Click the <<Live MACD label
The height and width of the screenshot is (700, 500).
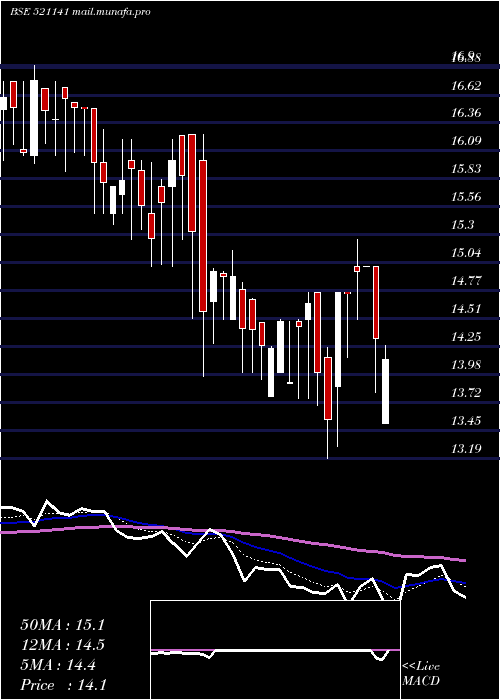[x=421, y=674]
